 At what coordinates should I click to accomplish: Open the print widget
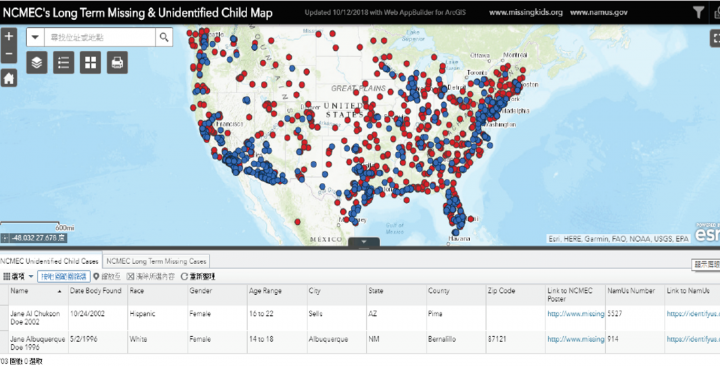pos(117,62)
